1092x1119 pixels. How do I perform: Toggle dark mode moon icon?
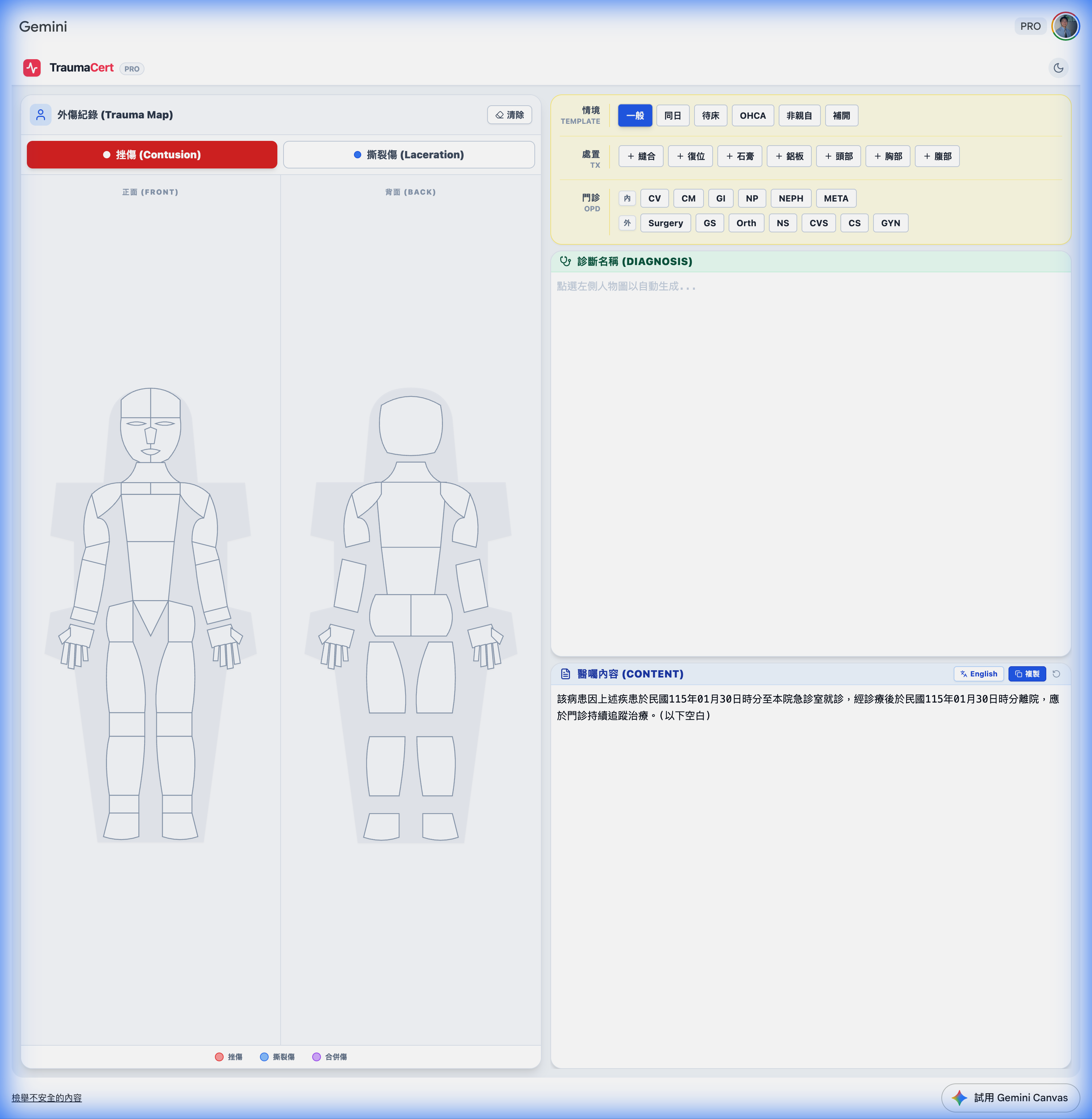(1058, 68)
